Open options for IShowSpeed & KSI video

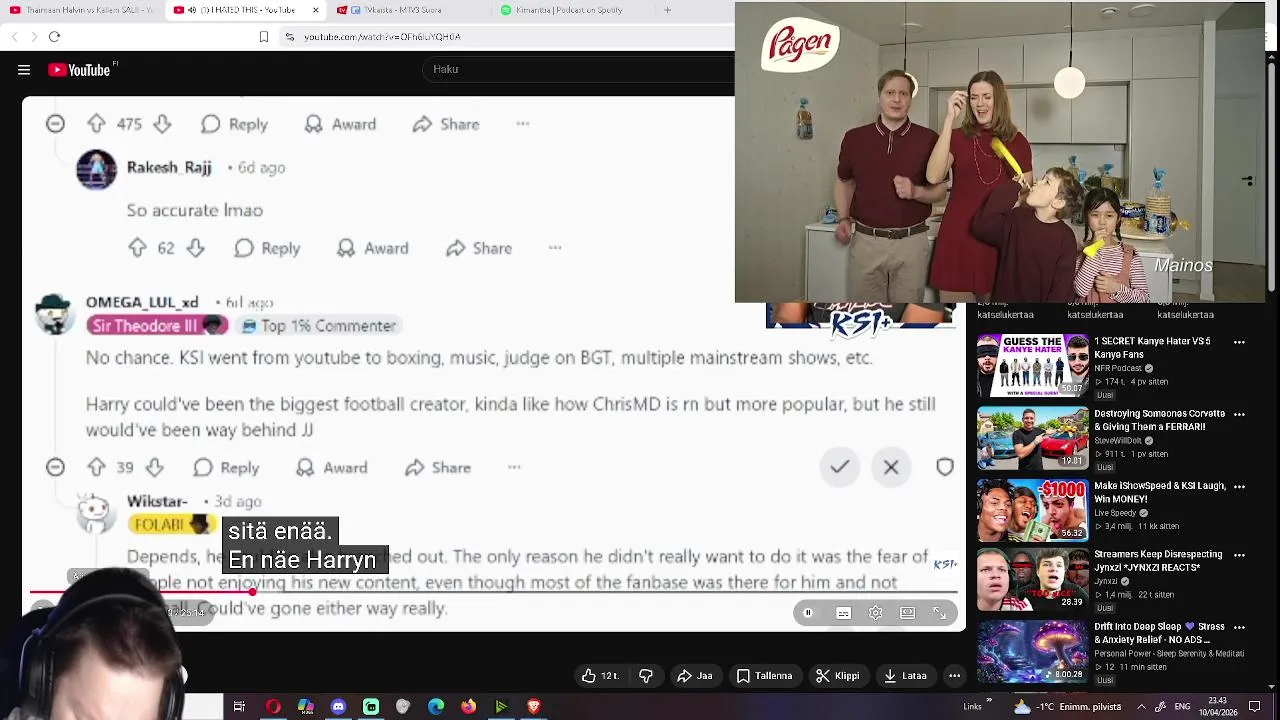point(1239,486)
